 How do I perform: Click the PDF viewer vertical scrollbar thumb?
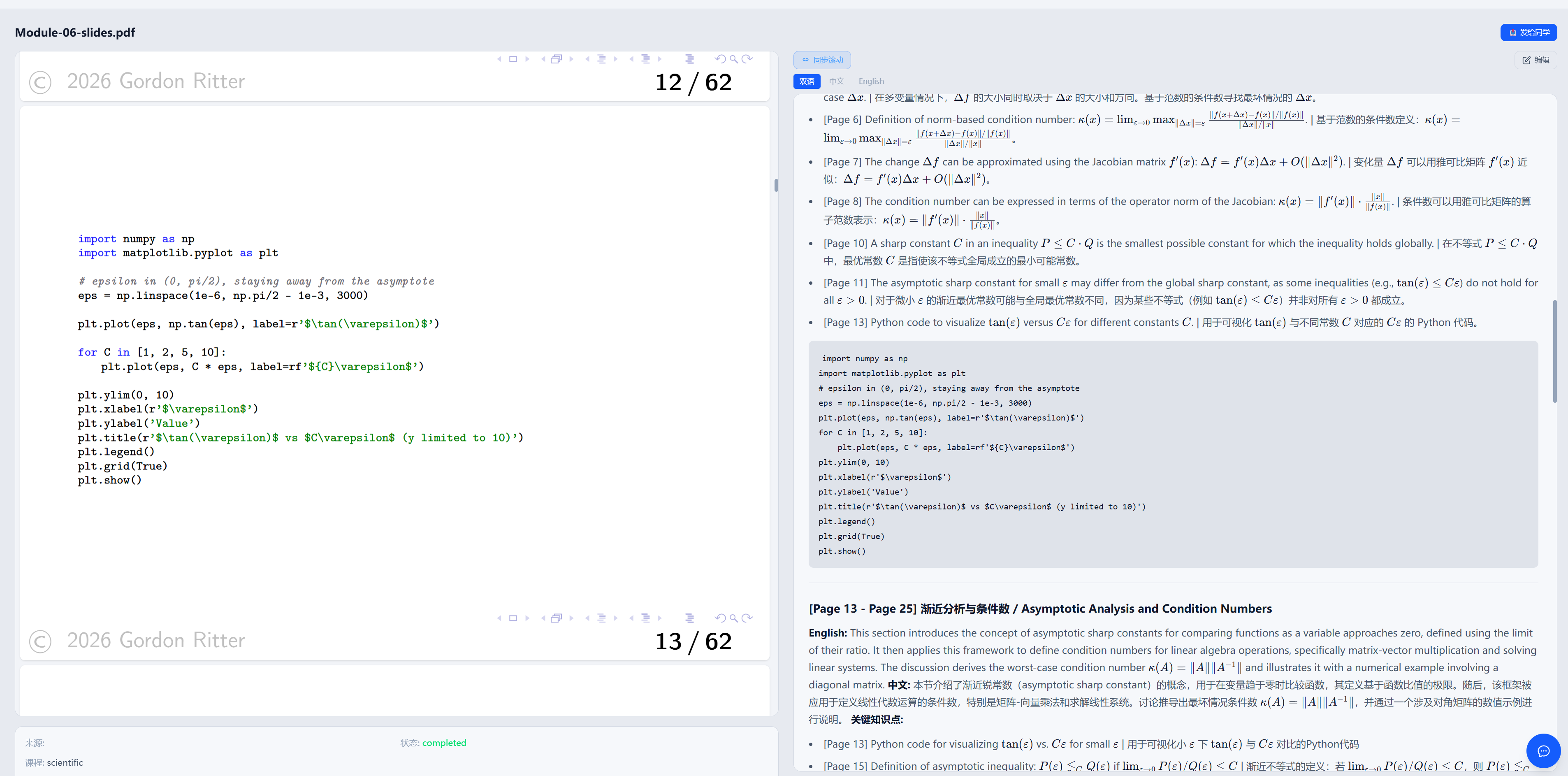[776, 185]
